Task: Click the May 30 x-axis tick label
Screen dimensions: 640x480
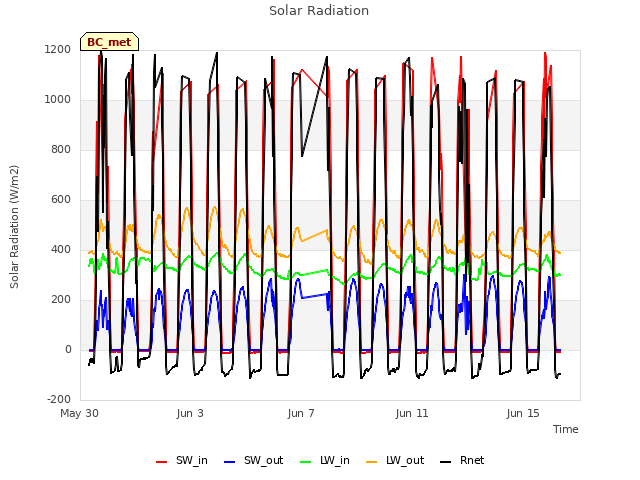Action: click(79, 413)
